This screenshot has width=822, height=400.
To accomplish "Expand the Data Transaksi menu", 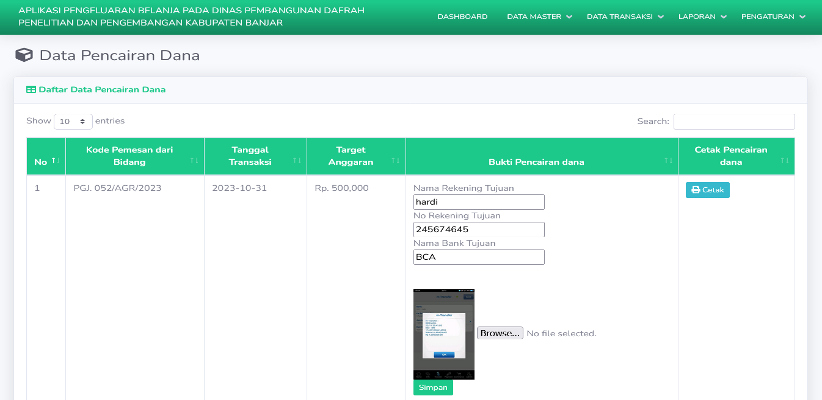I will coord(625,17).
